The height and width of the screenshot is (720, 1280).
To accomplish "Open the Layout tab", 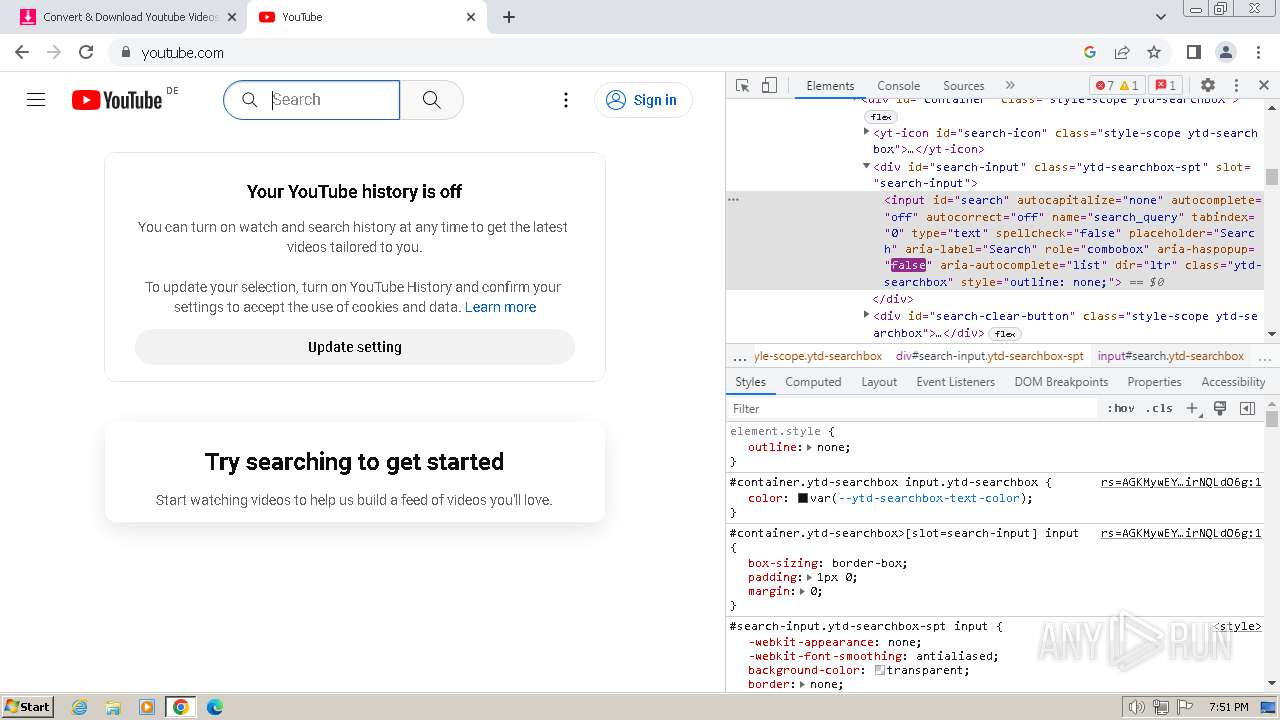I will point(879,382).
